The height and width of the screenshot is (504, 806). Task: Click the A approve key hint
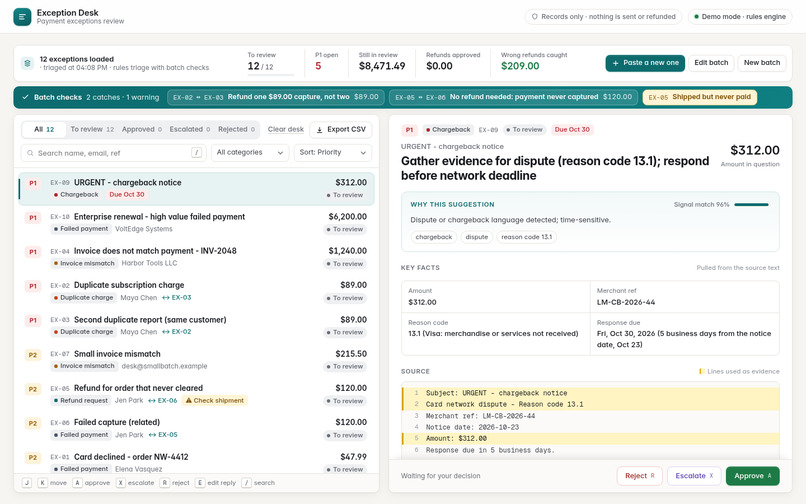(77, 482)
